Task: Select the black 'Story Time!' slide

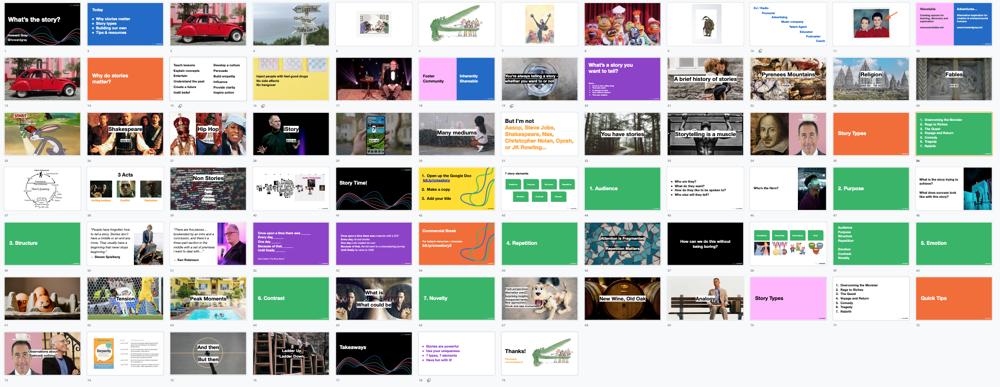Action: [x=374, y=189]
